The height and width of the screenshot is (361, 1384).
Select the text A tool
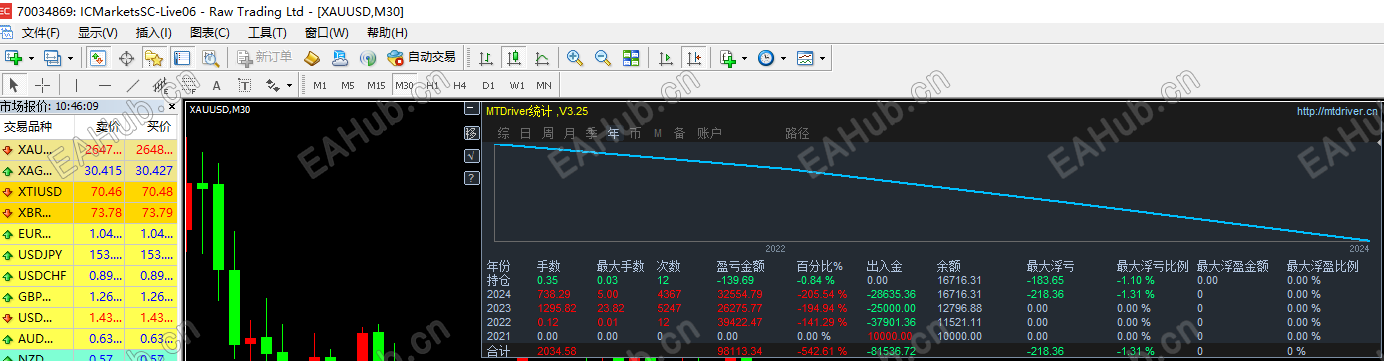(216, 85)
